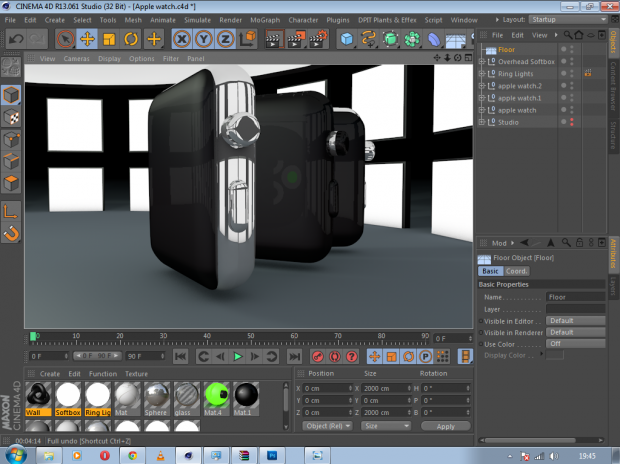This screenshot has width=620, height=464.
Task: Click the Undo arrow icon
Action: point(16,39)
